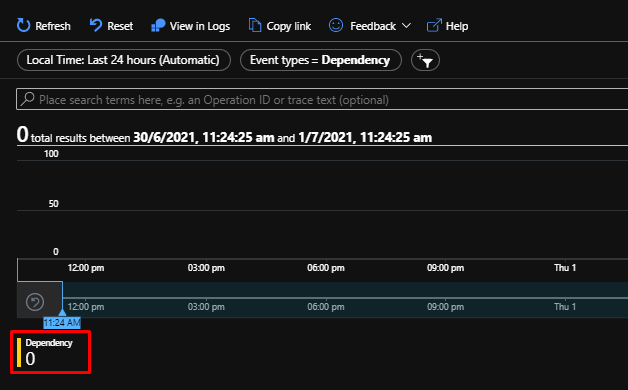
Task: Click the Refresh circular arrow icon
Action: (x=23, y=26)
